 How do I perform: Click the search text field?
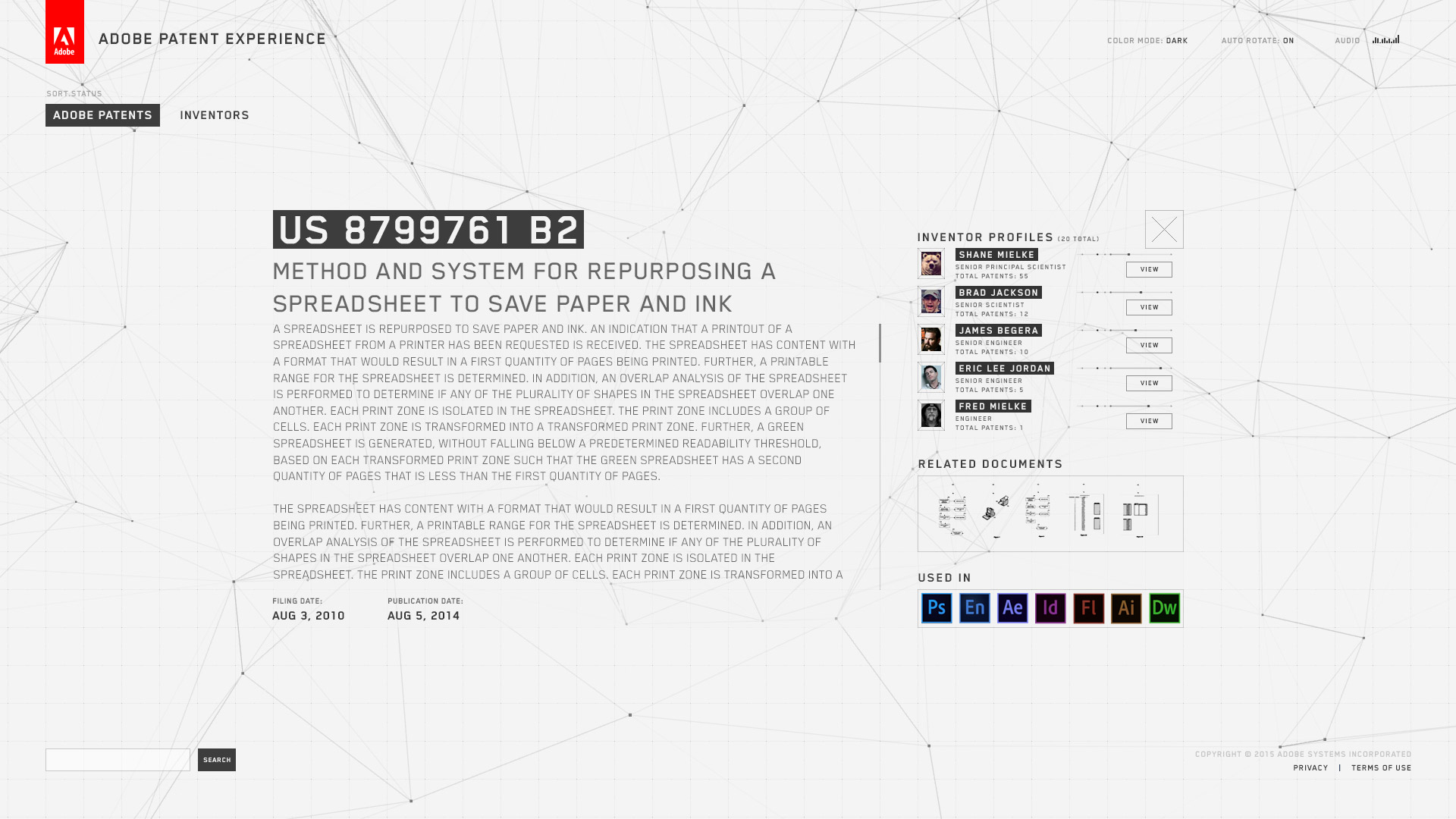pos(118,760)
